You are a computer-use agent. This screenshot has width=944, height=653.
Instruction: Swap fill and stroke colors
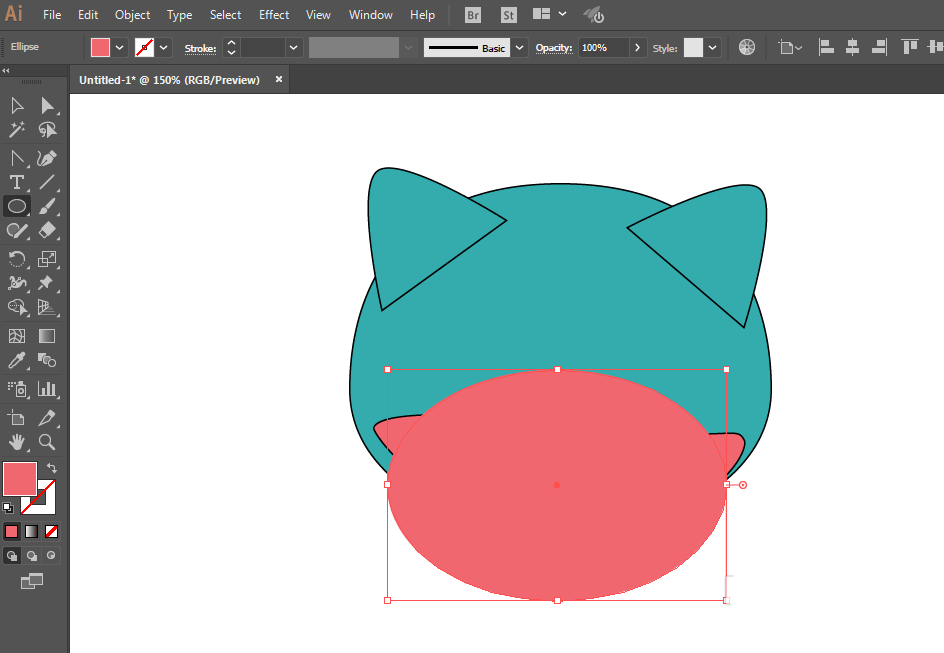click(x=52, y=468)
